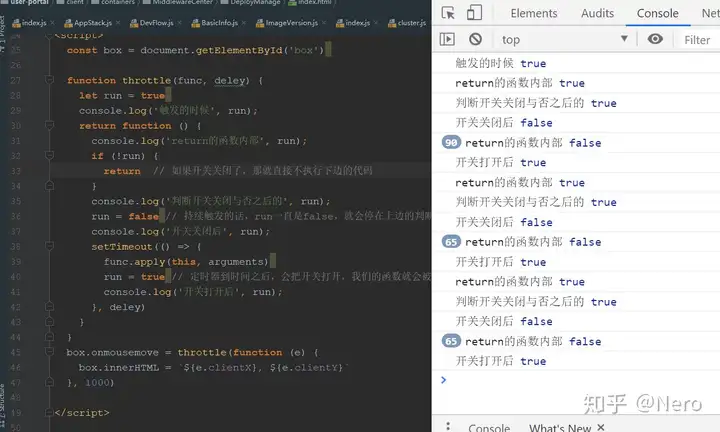Collapse setTimeout fold marker line 38
Image resolution: width=720 pixels, height=432 pixels.
click(x=50, y=247)
